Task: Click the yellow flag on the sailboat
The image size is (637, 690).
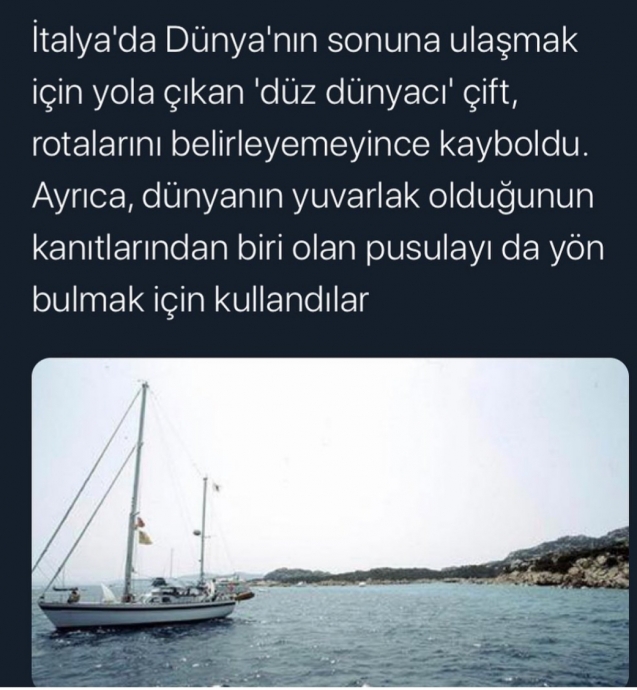Action: [x=146, y=538]
